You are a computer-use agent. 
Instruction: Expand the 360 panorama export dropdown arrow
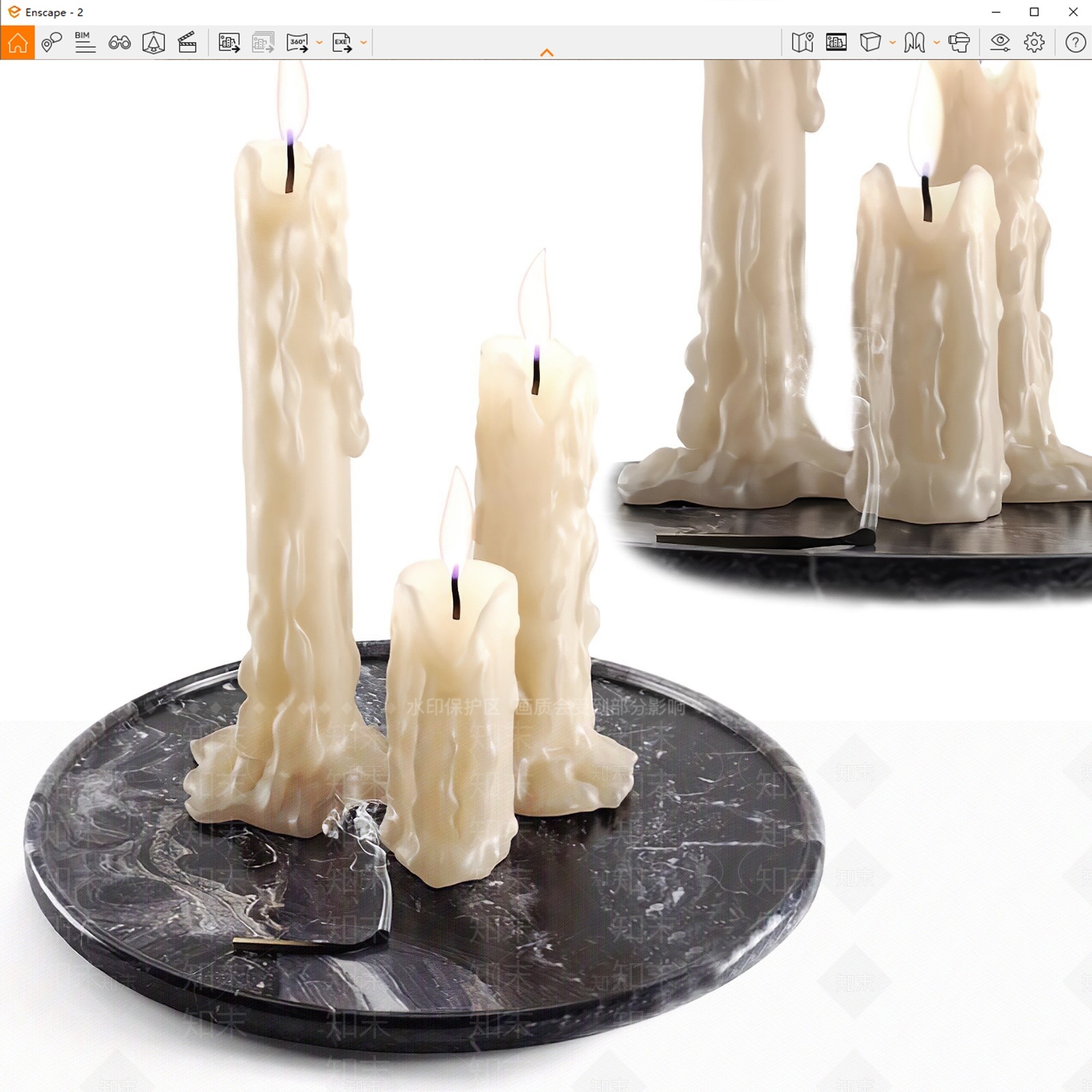pyautogui.click(x=319, y=42)
